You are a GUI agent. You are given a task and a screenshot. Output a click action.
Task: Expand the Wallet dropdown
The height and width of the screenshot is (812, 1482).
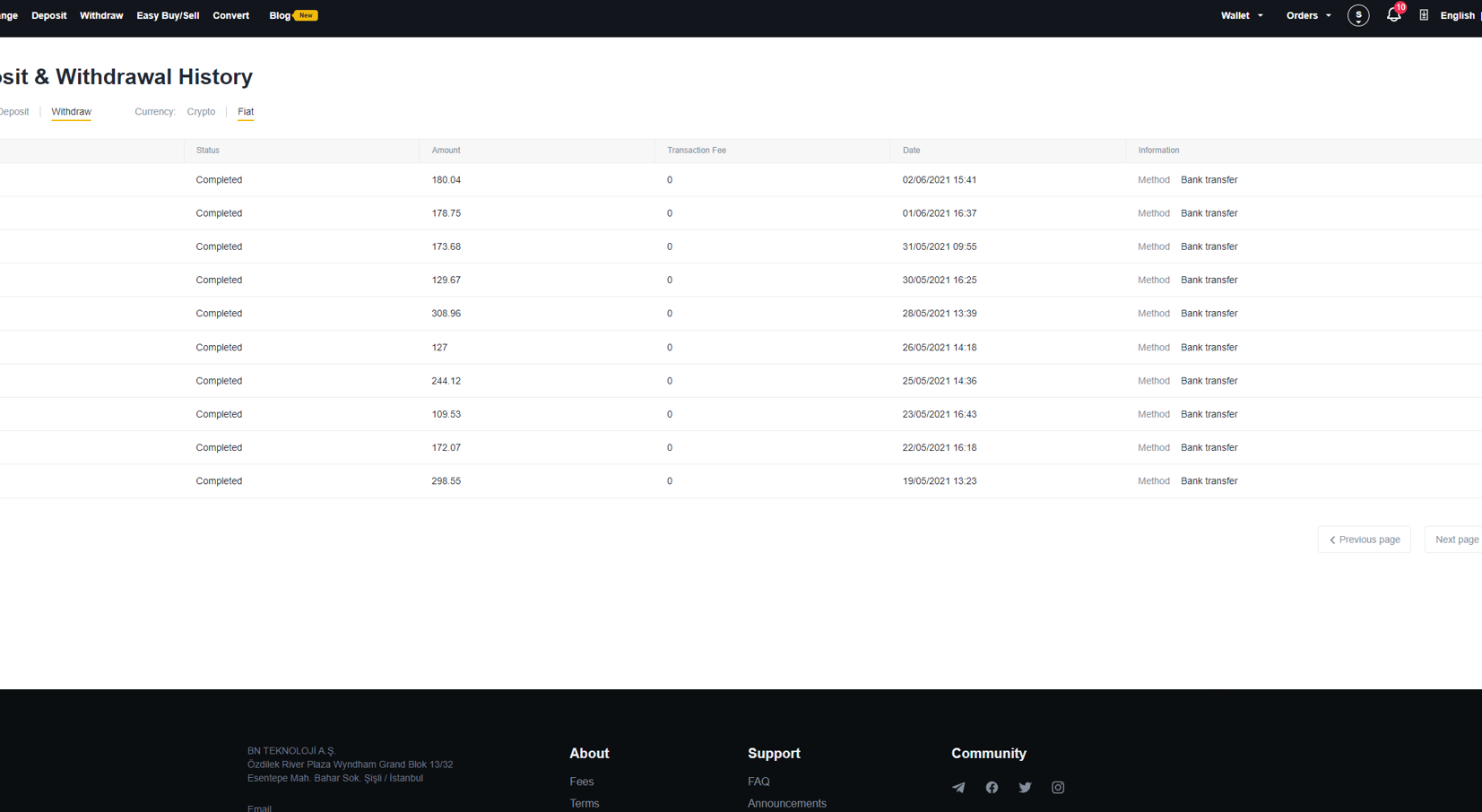coord(1241,15)
